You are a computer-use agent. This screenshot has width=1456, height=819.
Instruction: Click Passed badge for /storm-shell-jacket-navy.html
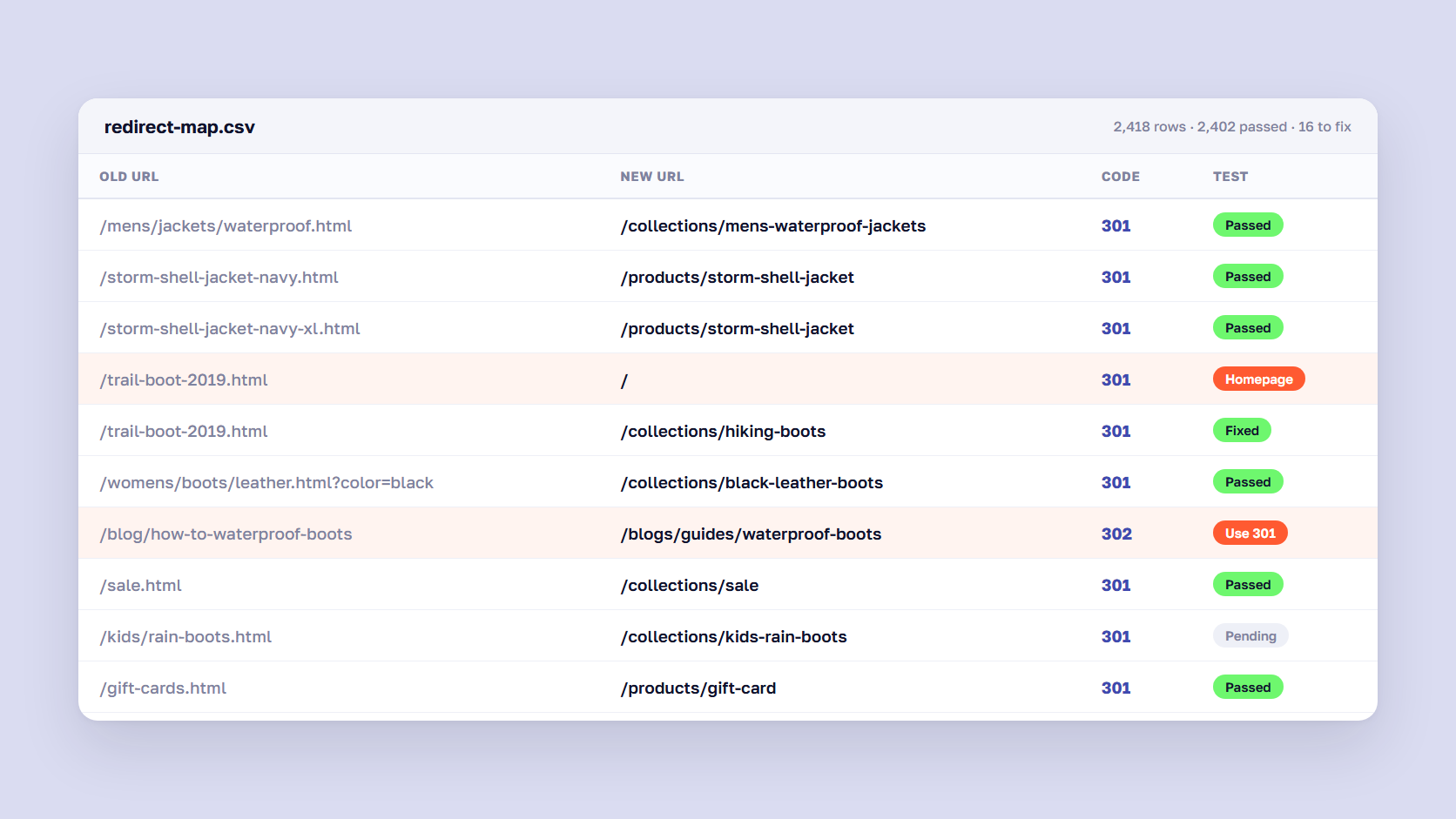1248,277
